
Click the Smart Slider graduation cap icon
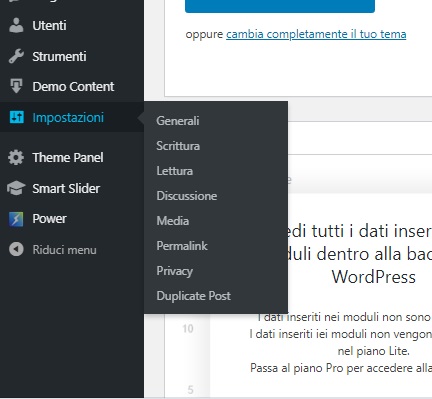coord(16,188)
